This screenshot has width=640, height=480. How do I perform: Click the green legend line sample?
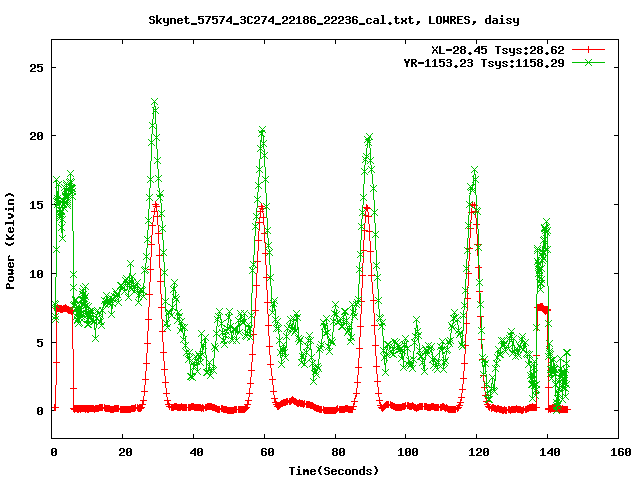coord(588,63)
